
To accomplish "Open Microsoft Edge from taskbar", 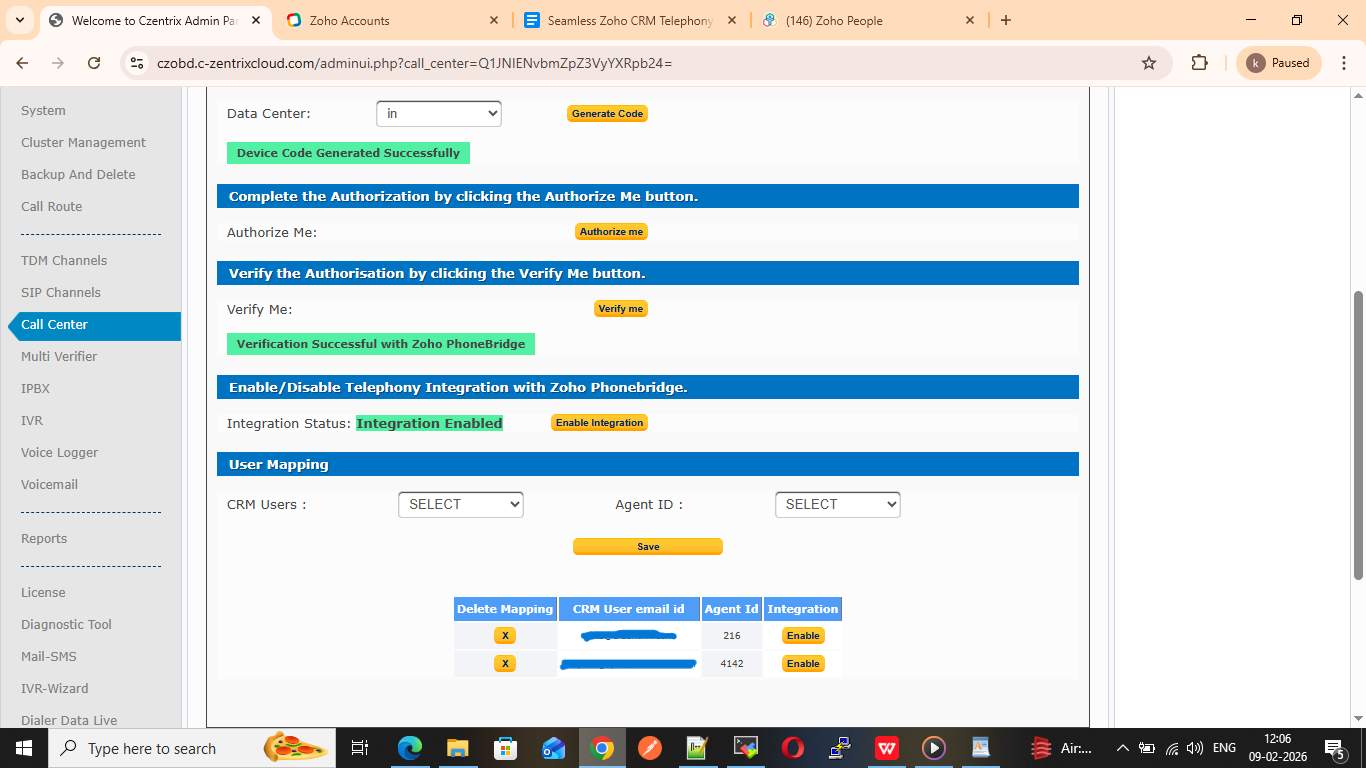I will tap(410, 748).
